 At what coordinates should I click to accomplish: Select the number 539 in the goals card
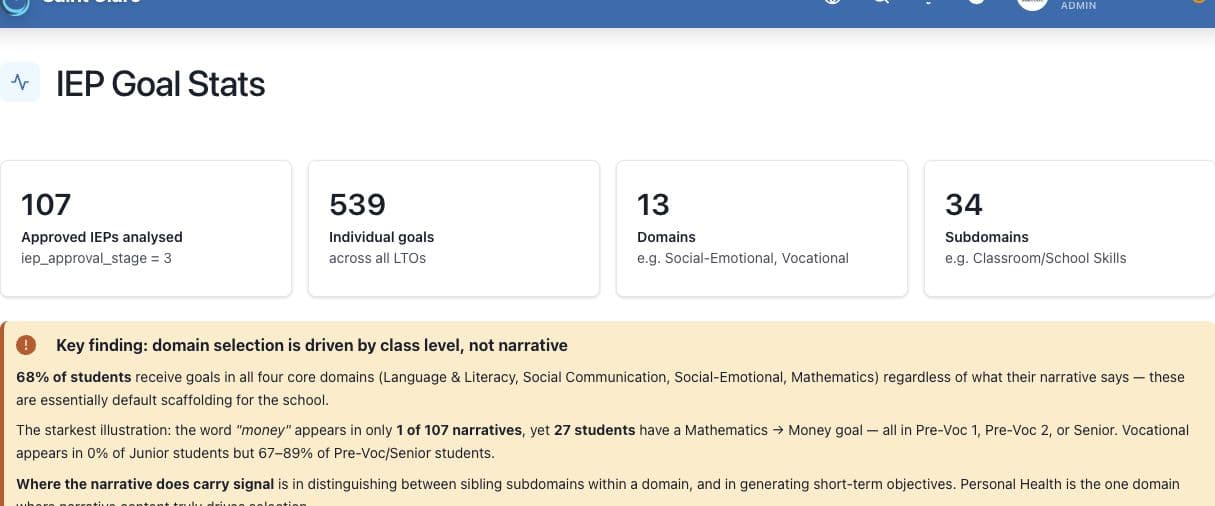(357, 205)
